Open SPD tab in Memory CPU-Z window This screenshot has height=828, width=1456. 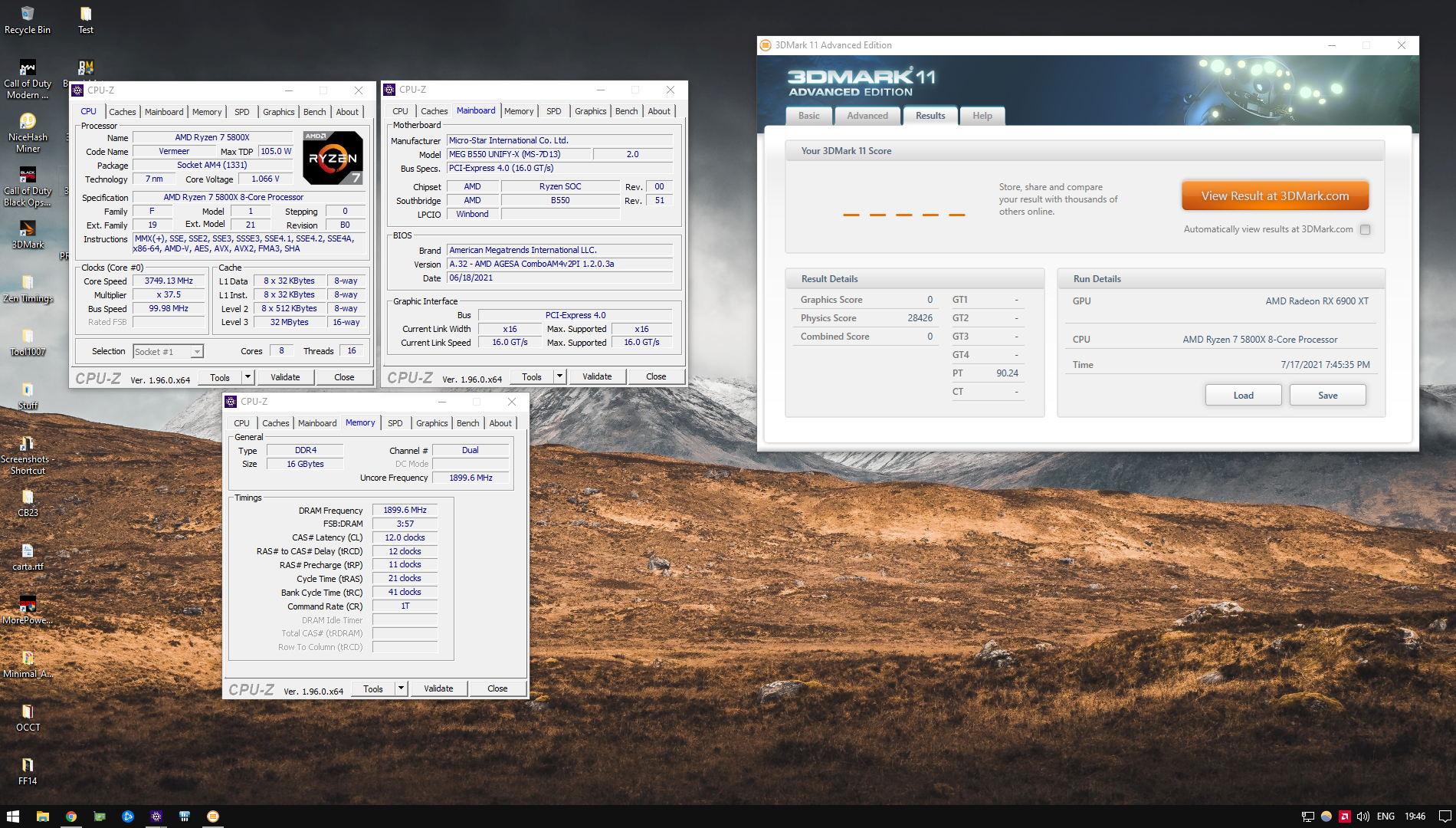tap(395, 423)
